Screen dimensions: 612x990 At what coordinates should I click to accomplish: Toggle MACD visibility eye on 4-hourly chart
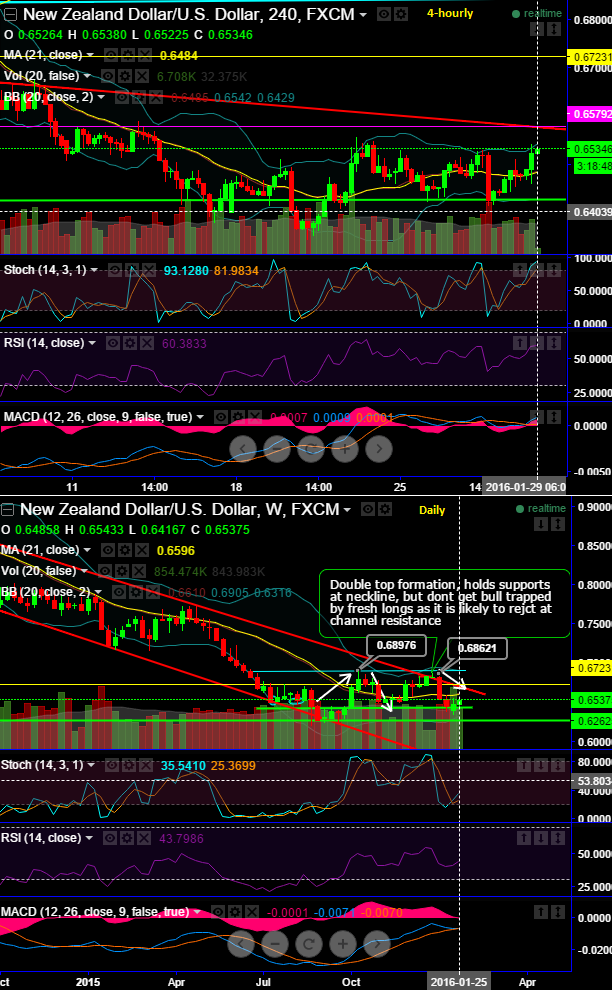[x=220, y=417]
